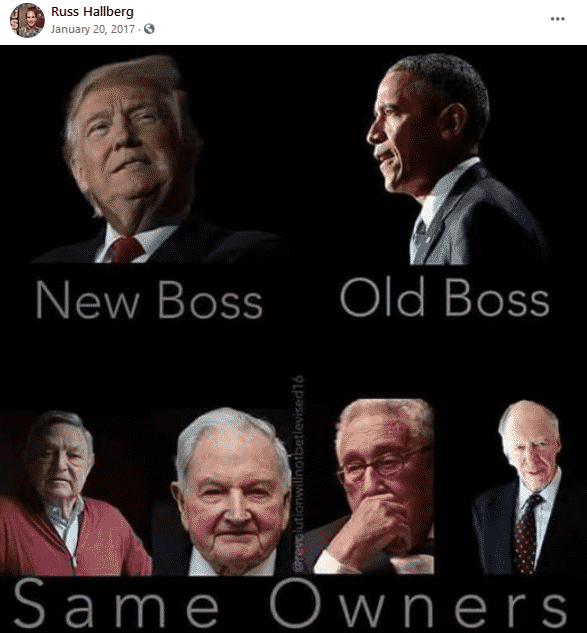Click the man wearing polka dot tie
Viewport: 587px width, 633px height.
[x=526, y=487]
